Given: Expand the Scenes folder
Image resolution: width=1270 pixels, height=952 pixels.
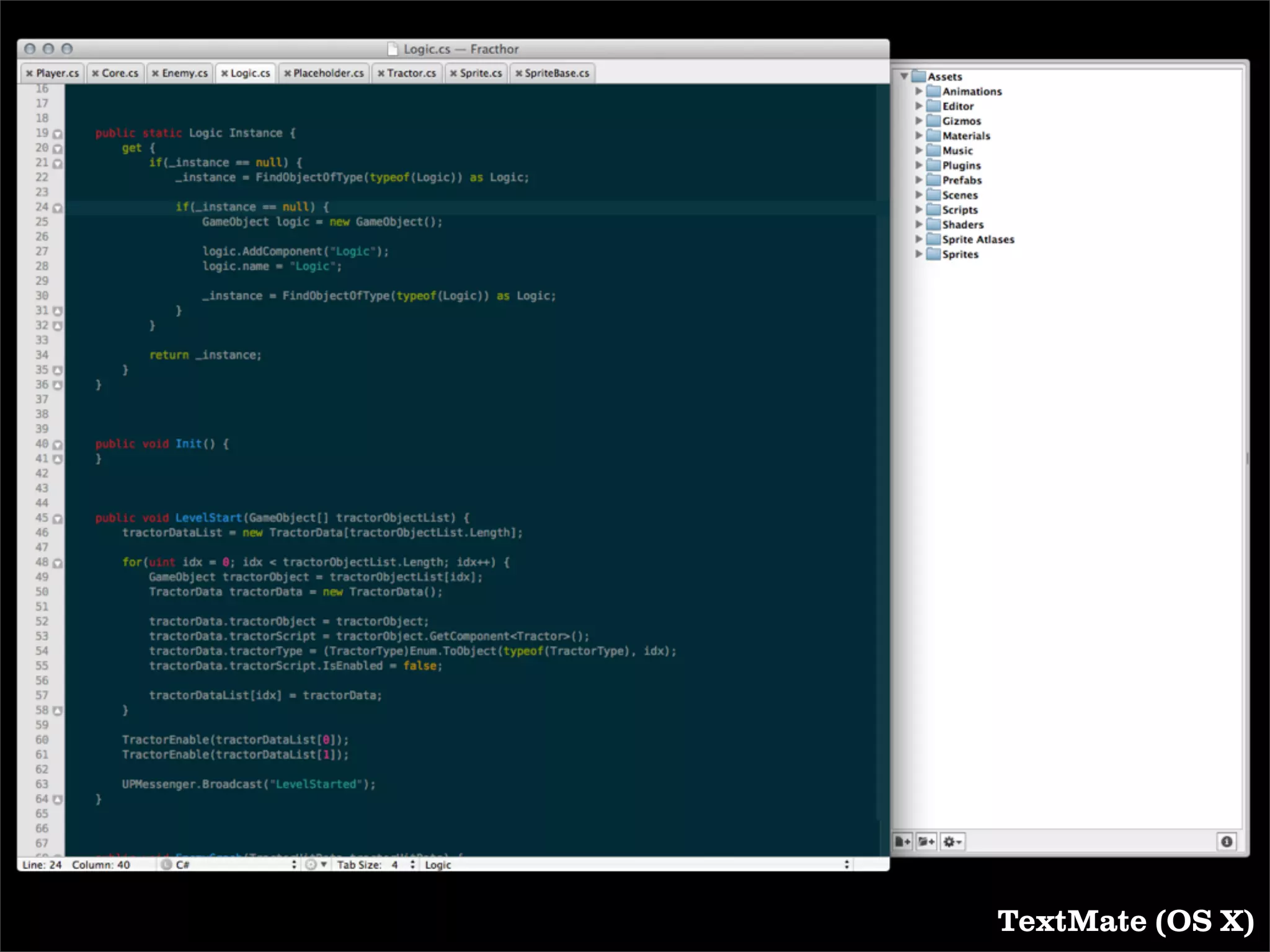Looking at the screenshot, I should (919, 195).
